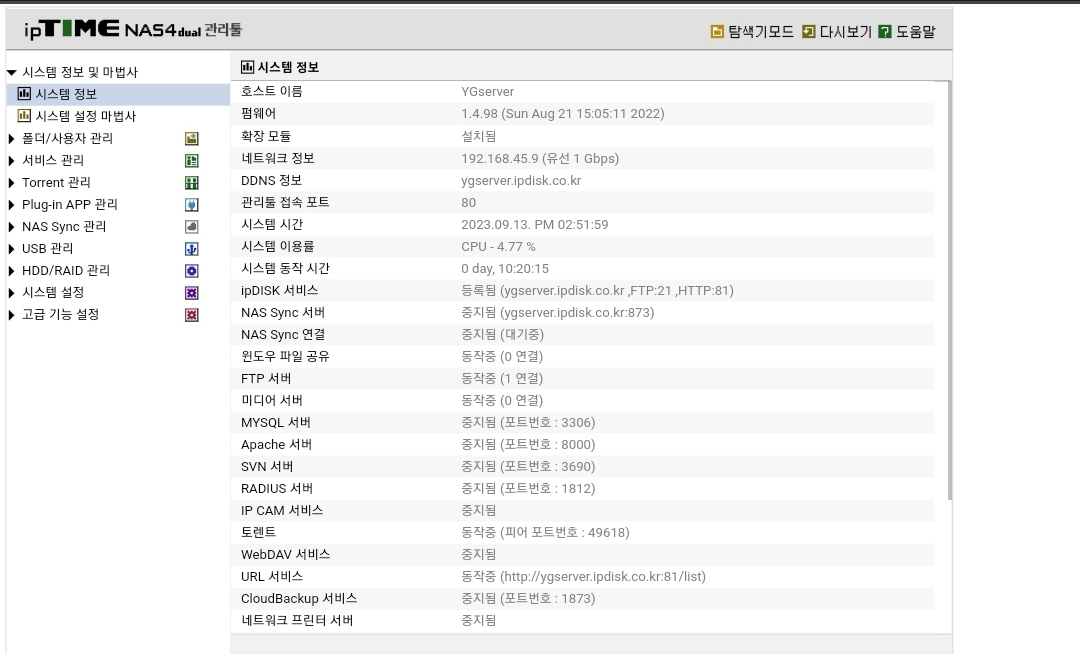
Task: Click DDNS value ygserver.ipdisk.co.kr
Action: tap(521, 180)
